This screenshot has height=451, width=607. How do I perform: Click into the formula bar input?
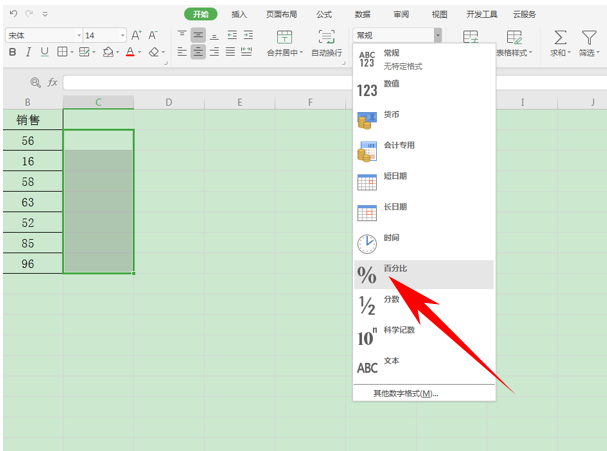click(x=209, y=82)
